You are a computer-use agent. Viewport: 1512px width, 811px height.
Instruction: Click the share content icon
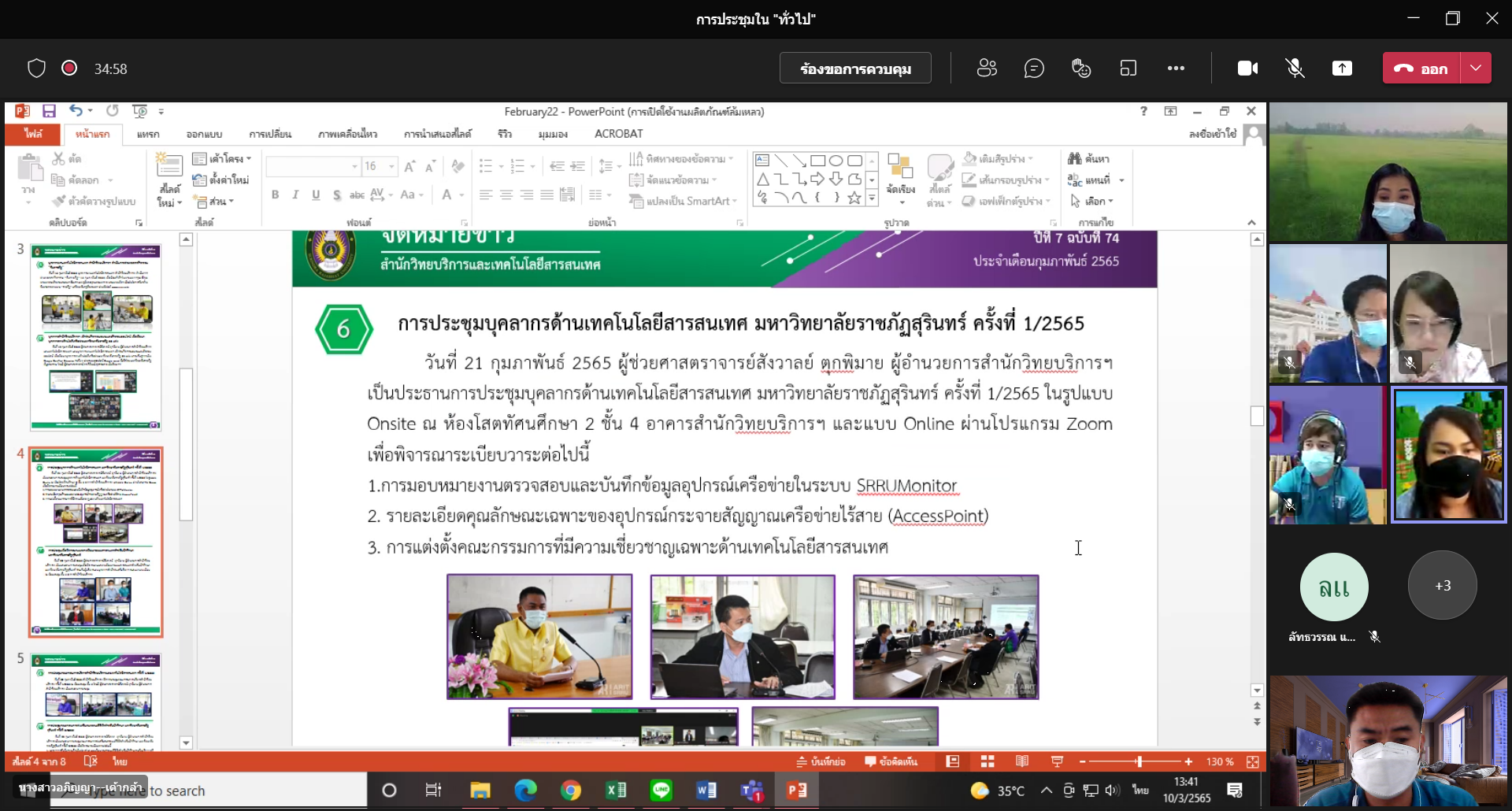(1342, 69)
